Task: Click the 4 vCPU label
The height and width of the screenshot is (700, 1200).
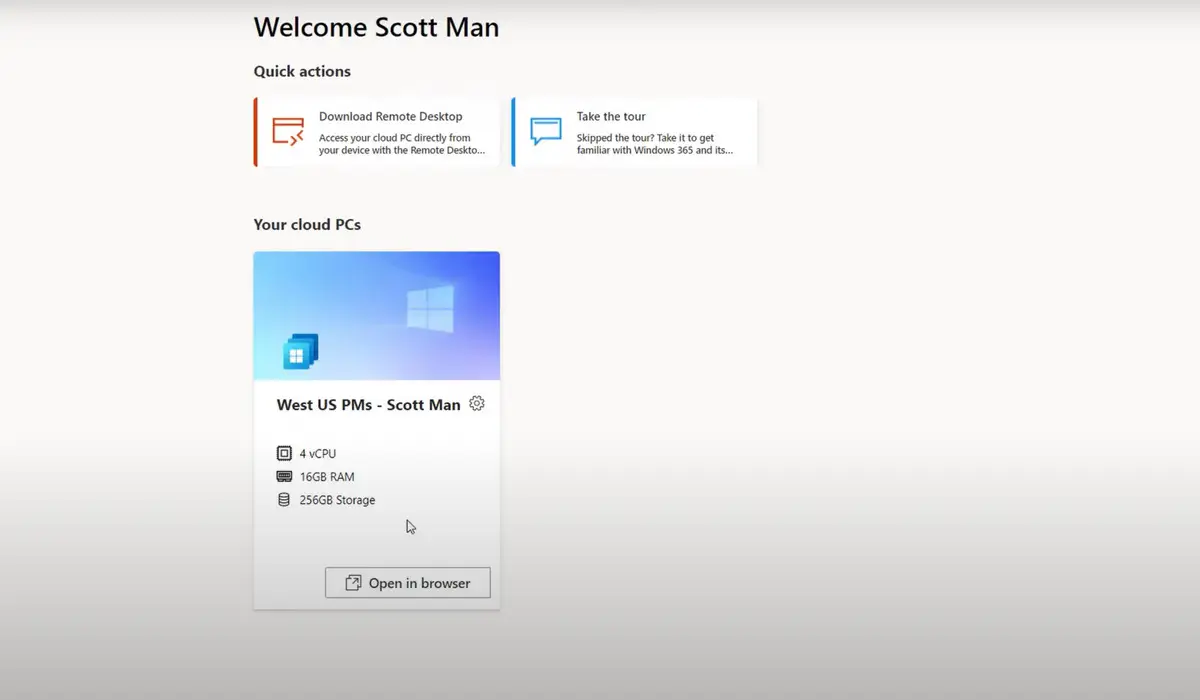Action: click(x=318, y=454)
